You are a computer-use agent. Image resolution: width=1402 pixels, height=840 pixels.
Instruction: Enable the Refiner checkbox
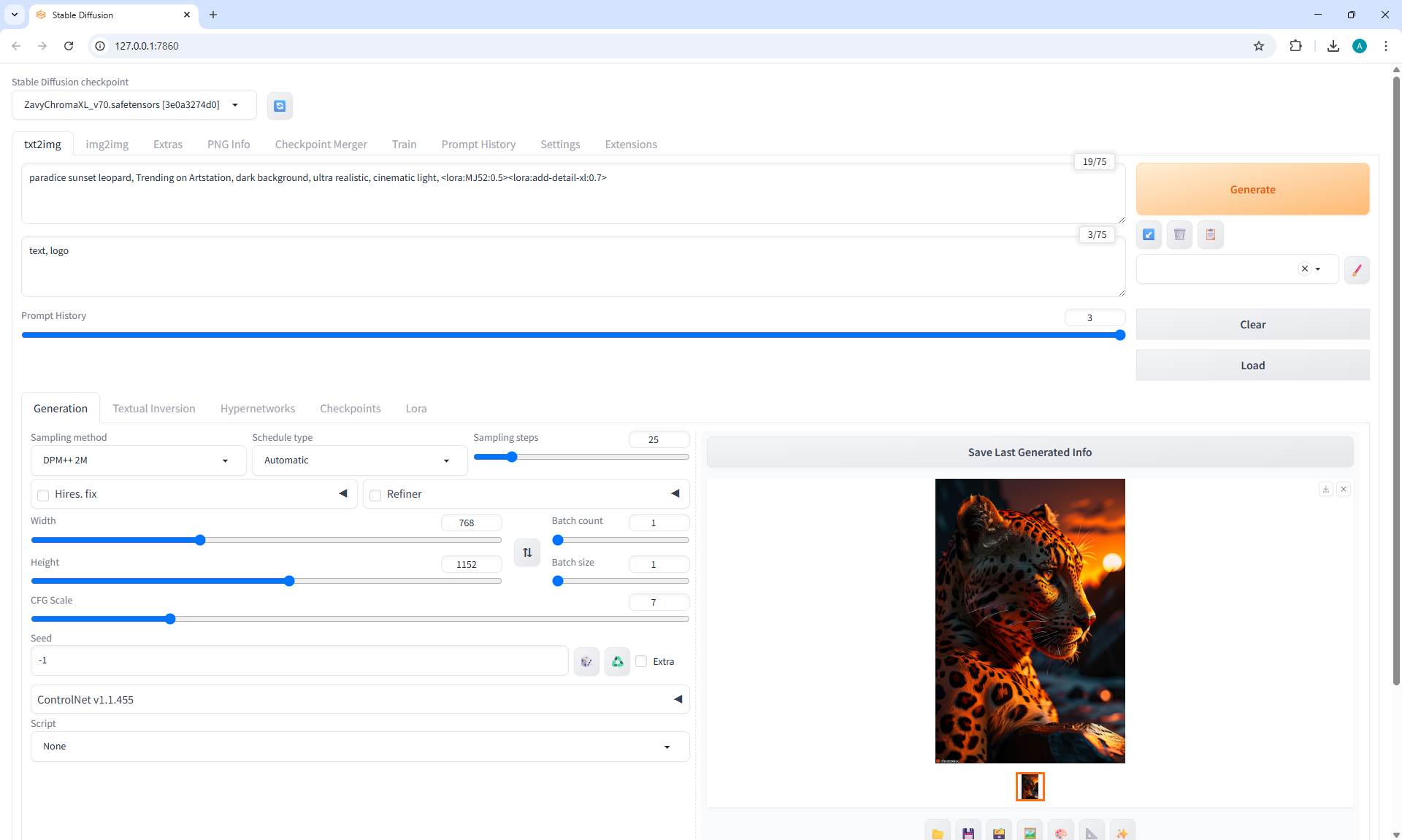[x=376, y=495]
